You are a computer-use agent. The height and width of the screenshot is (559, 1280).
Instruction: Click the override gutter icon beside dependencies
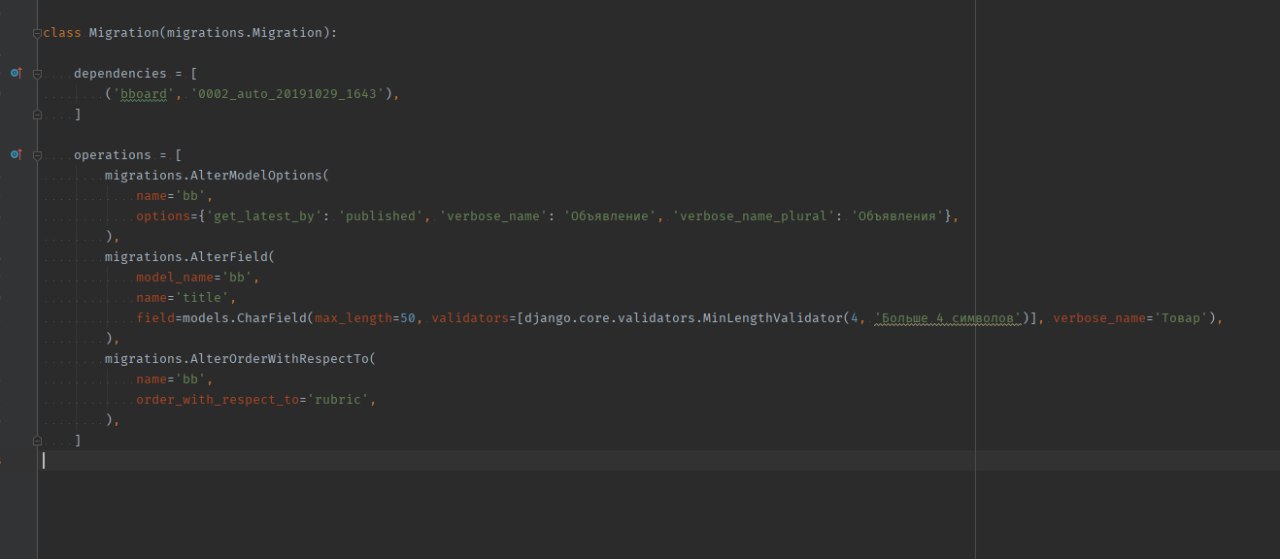pos(16,73)
